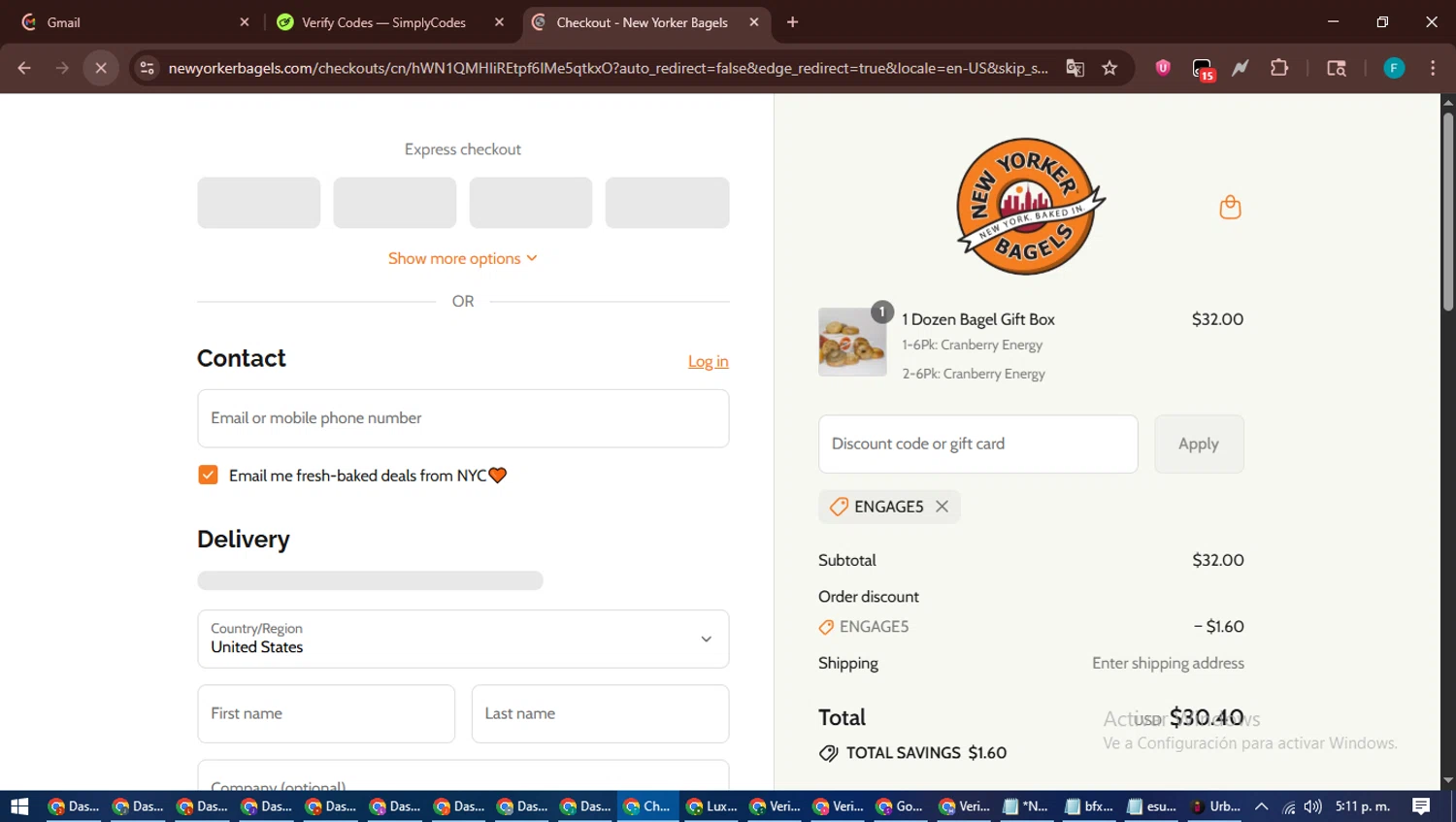This screenshot has height=822, width=1456.
Task: Click the 1 Dozen Bagel Gift Box title
Action: 978,319
